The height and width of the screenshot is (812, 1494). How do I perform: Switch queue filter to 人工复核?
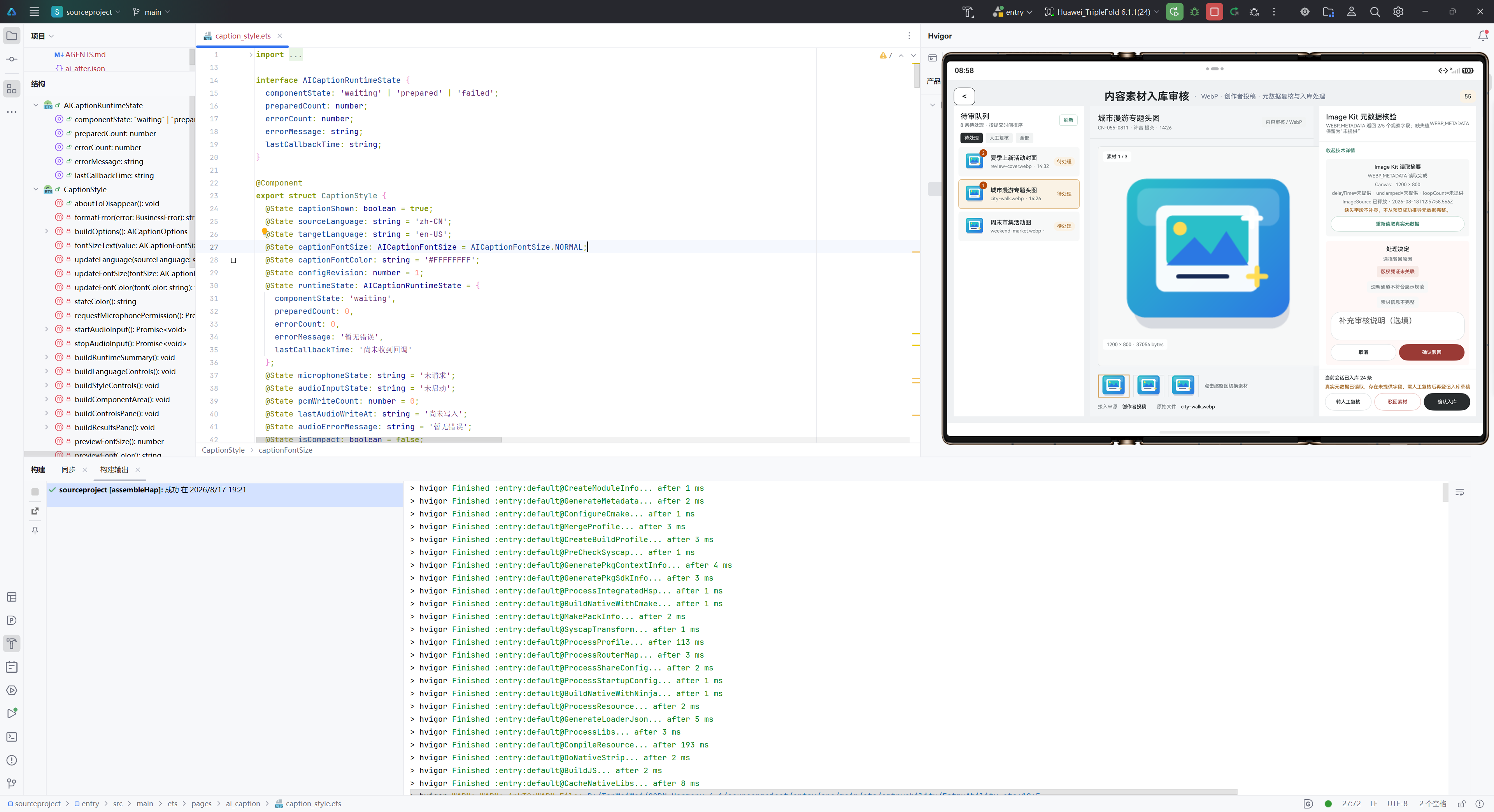999,138
